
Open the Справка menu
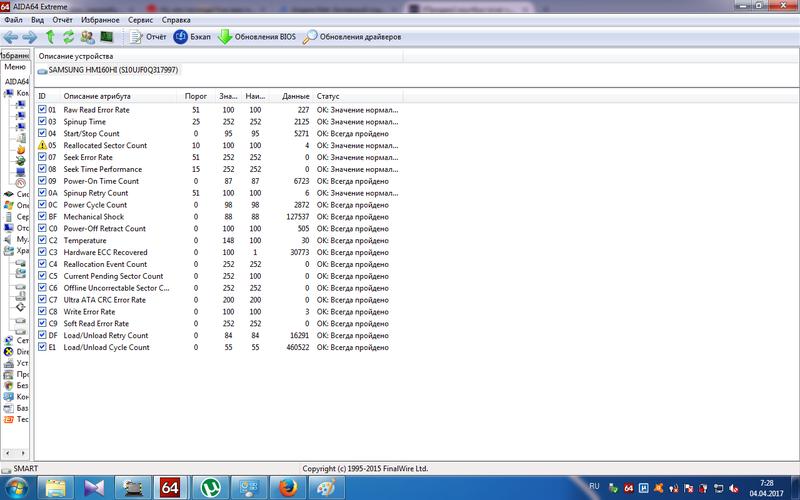click(176, 20)
